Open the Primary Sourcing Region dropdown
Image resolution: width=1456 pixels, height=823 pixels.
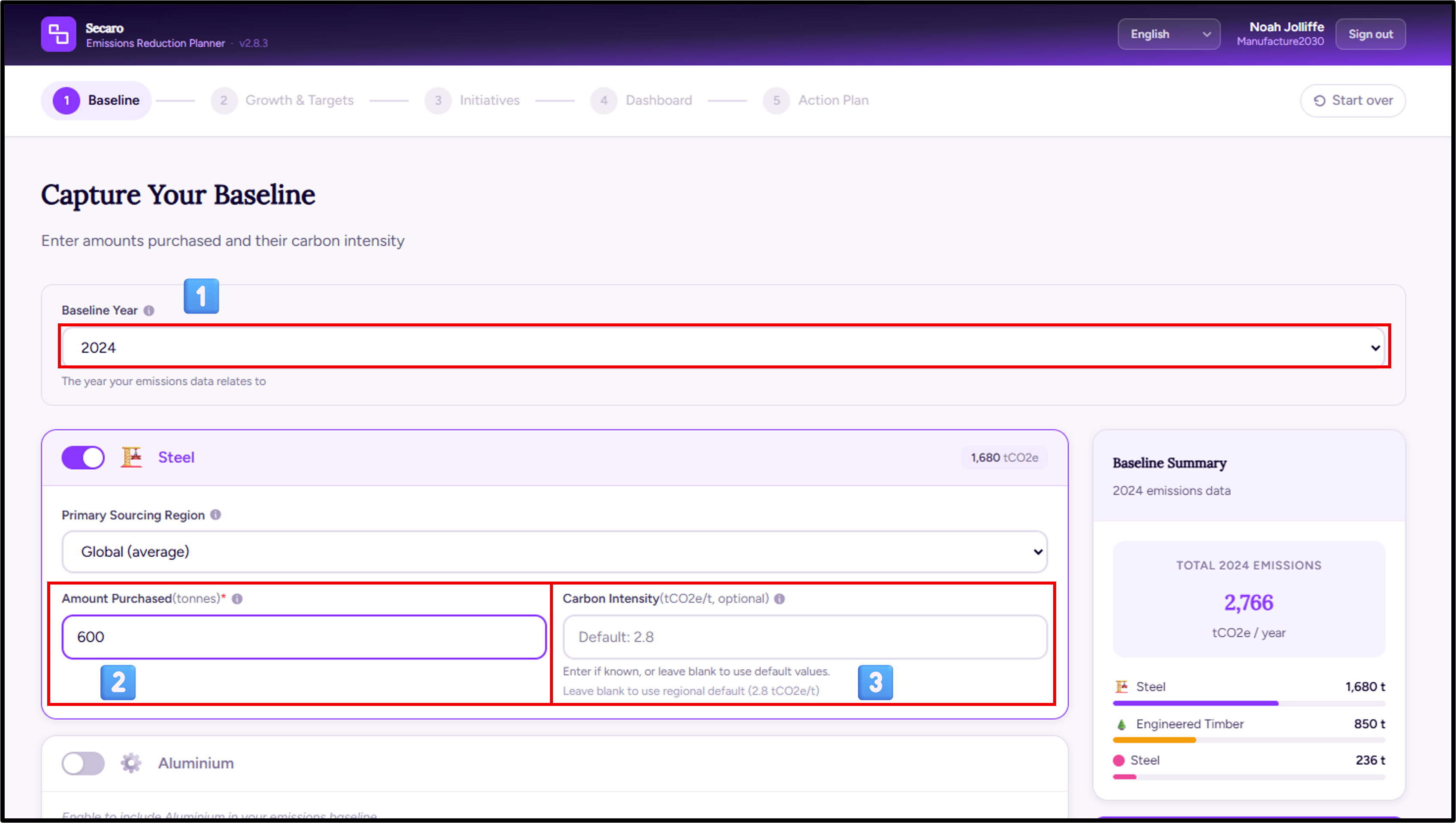[555, 552]
